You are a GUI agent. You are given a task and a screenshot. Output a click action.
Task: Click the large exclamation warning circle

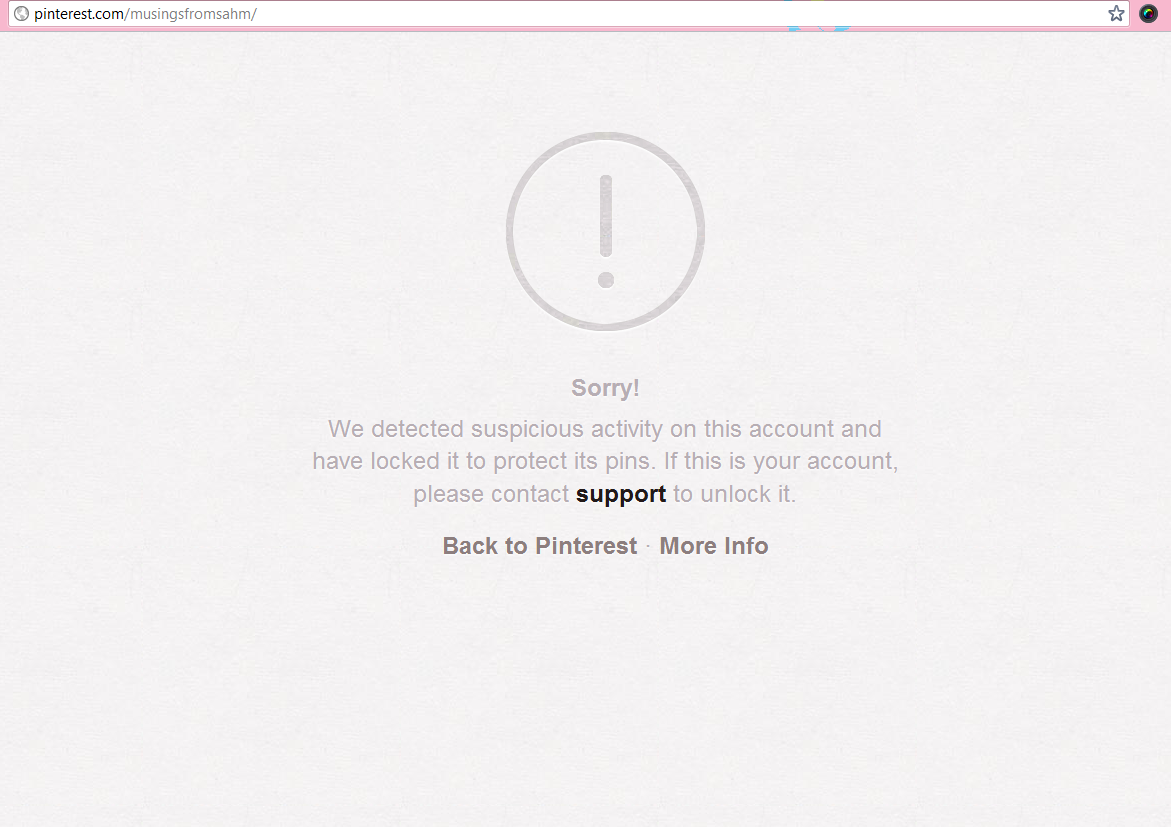[x=606, y=231]
